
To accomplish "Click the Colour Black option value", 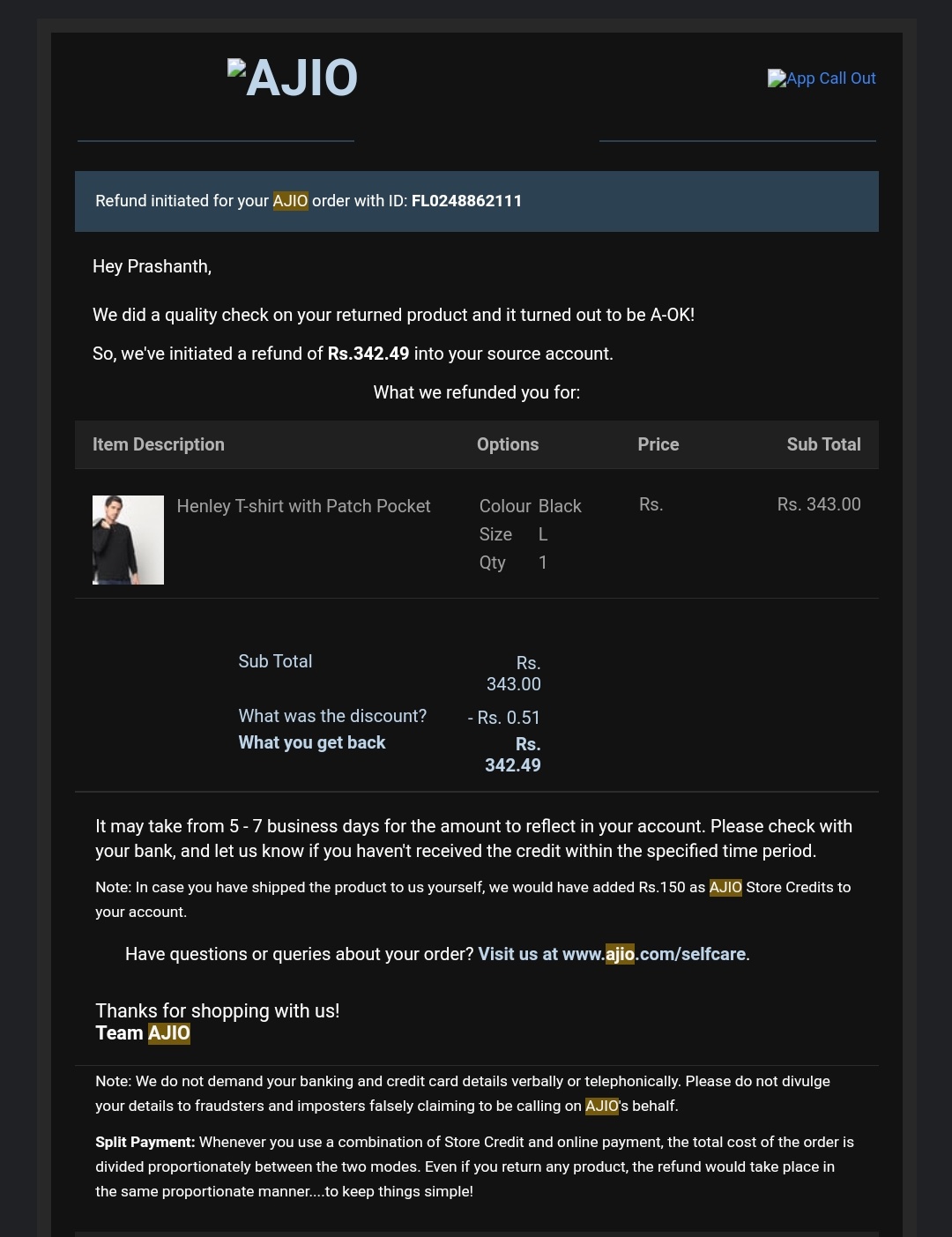I will pos(560,506).
